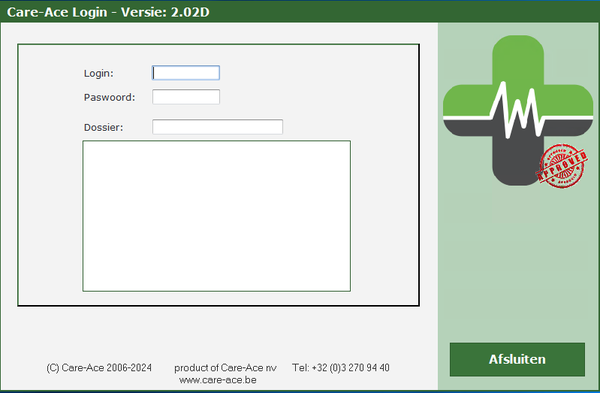Viewport: 600px width, 393px height.
Task: Click the red APPROVED stamp badge
Action: 562,166
